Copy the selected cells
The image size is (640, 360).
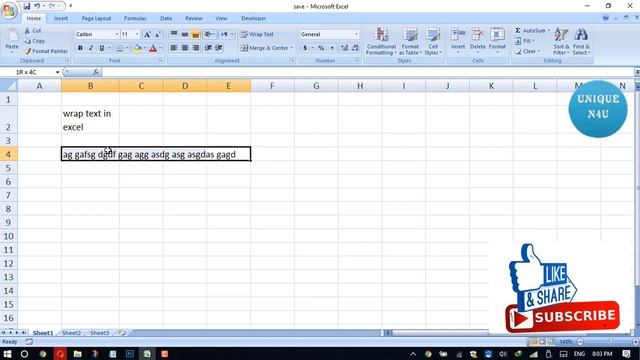click(35, 41)
